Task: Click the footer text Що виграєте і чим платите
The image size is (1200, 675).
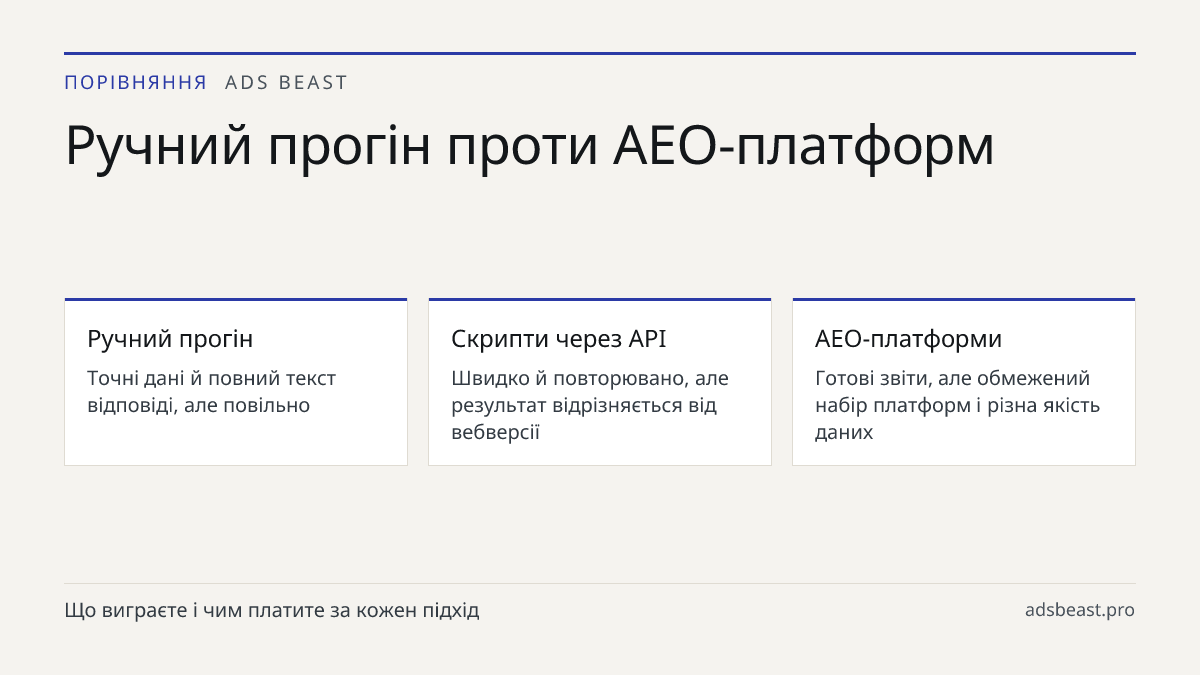Action: point(272,610)
